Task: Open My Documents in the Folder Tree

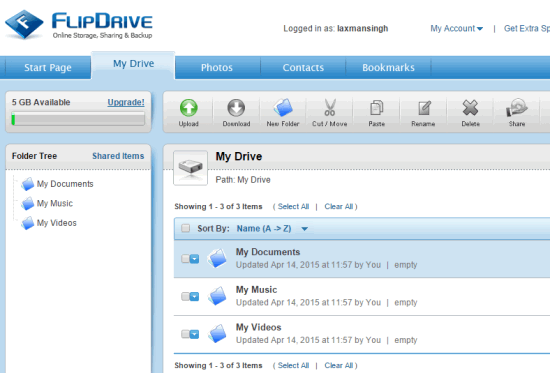Action: 65,184
